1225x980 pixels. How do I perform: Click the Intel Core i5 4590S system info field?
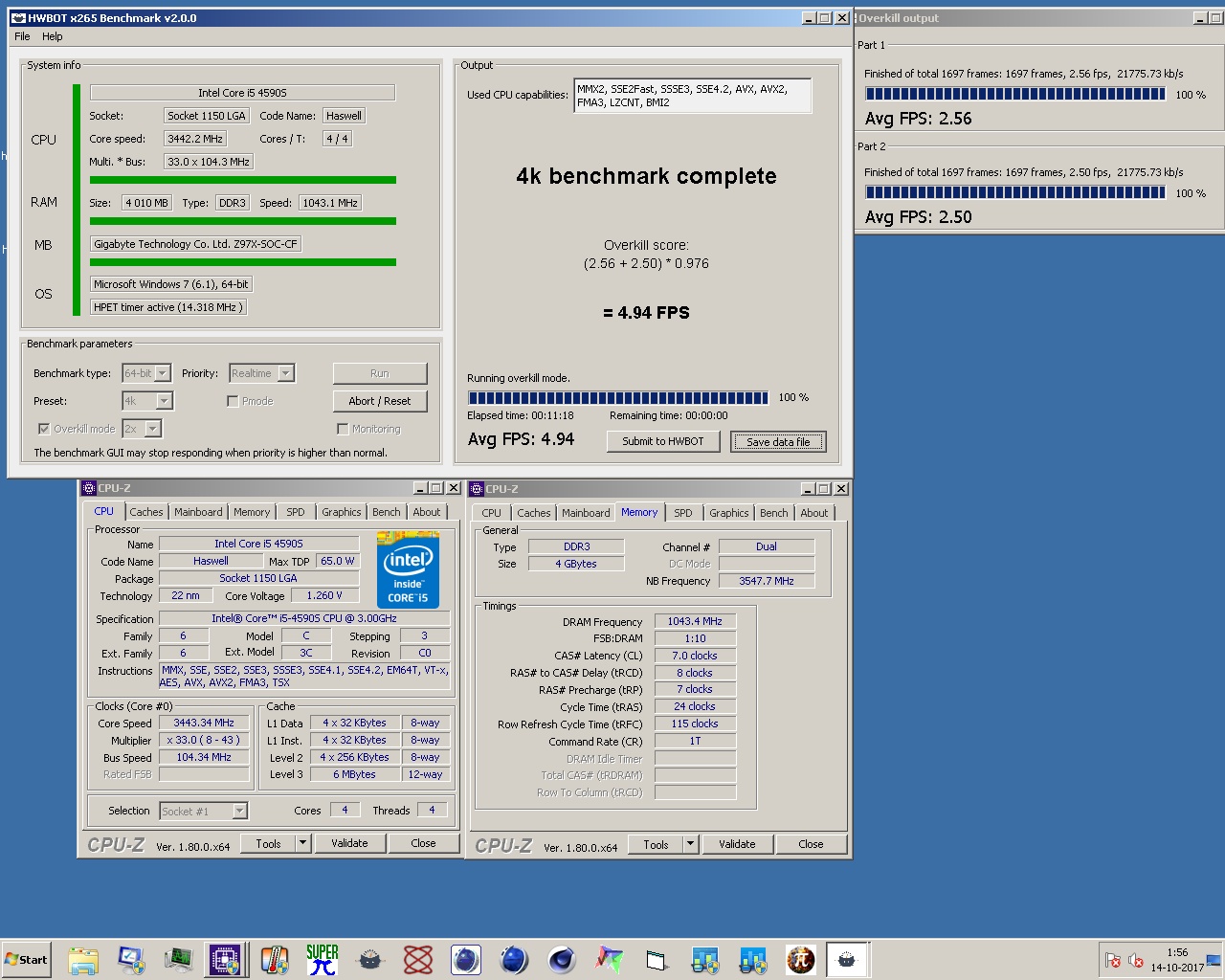242,93
